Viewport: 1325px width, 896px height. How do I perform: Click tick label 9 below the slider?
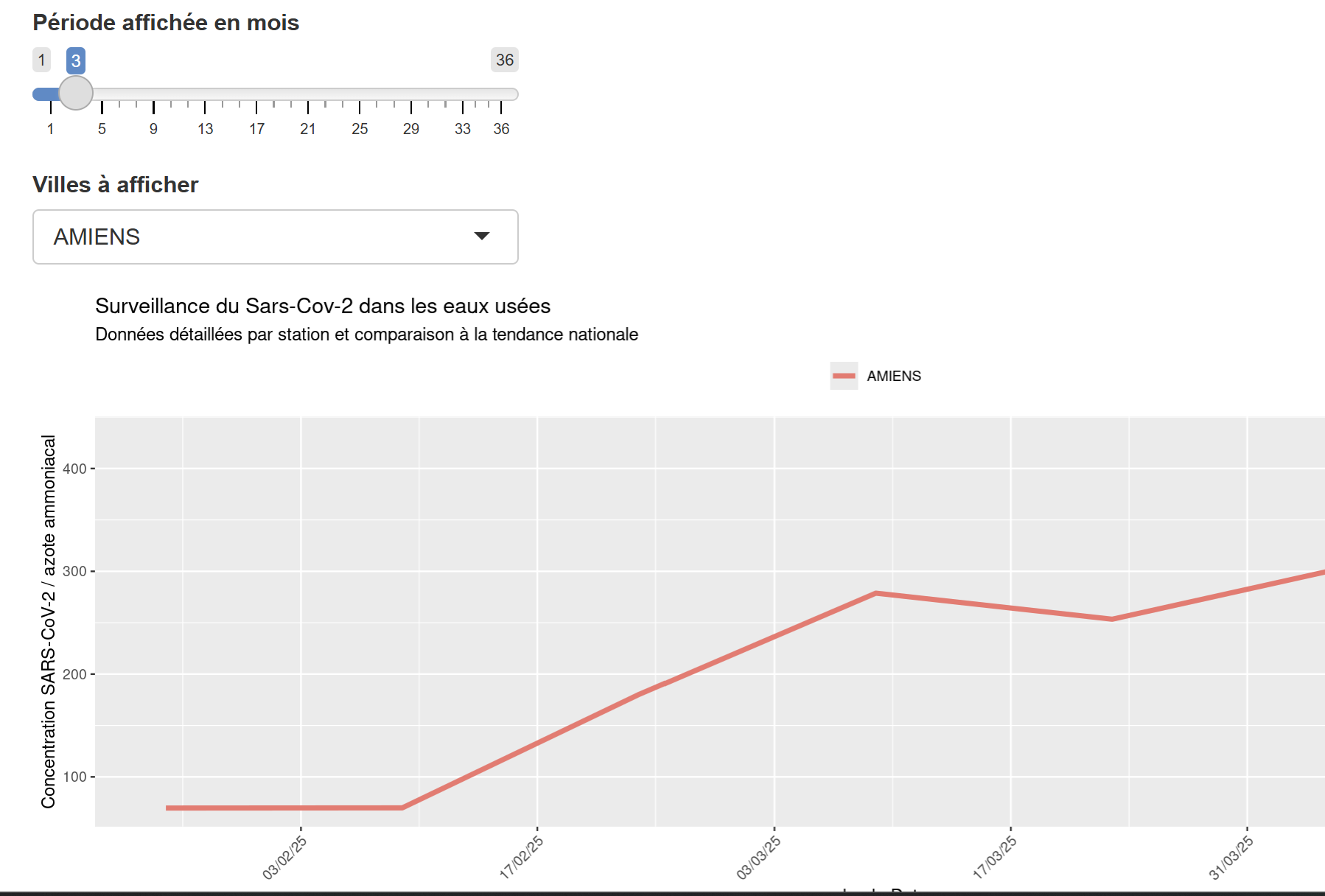pos(153,129)
